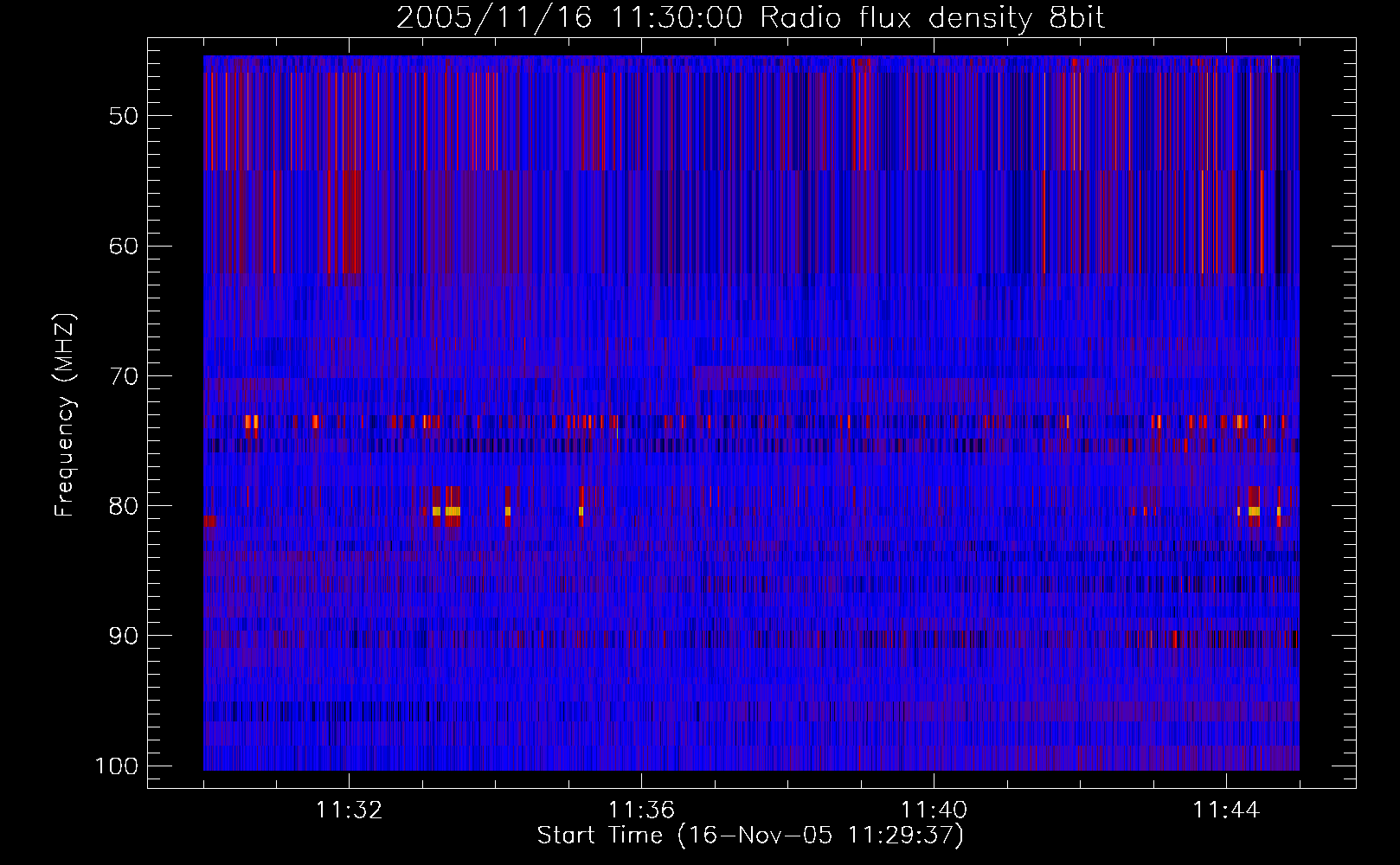Click the 70 frequency tick label
This screenshot has height=865, width=1400.
tap(124, 376)
